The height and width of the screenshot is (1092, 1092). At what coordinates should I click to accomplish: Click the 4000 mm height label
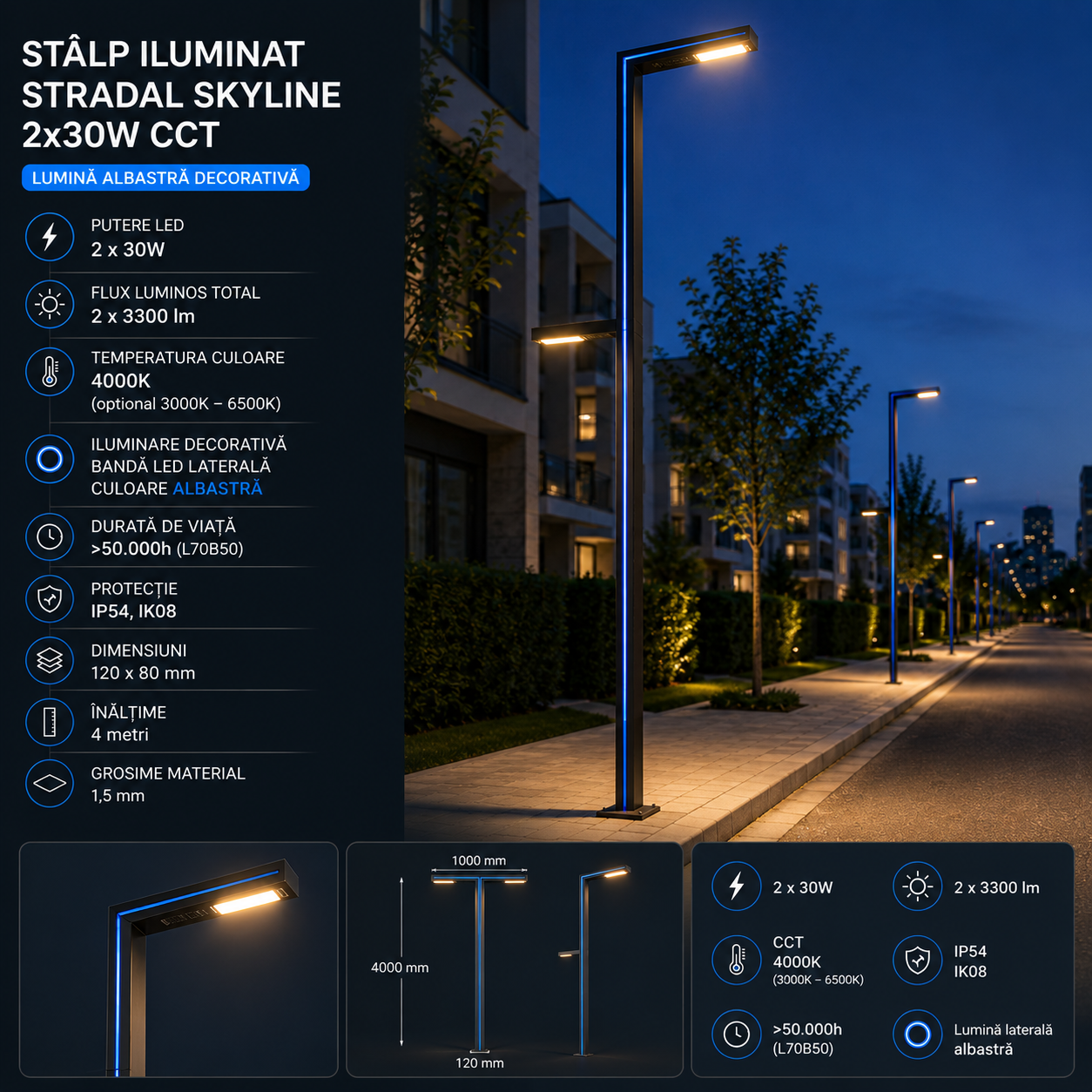(x=400, y=967)
